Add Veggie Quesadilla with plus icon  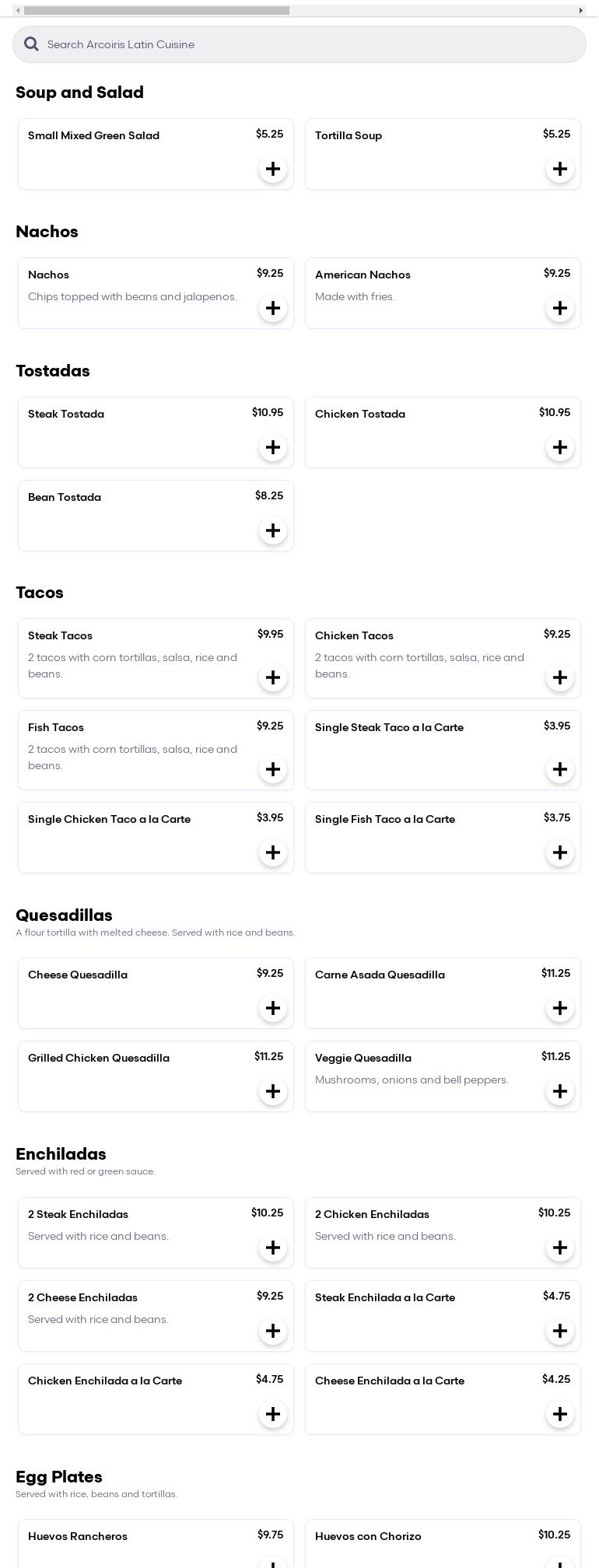point(560,1091)
